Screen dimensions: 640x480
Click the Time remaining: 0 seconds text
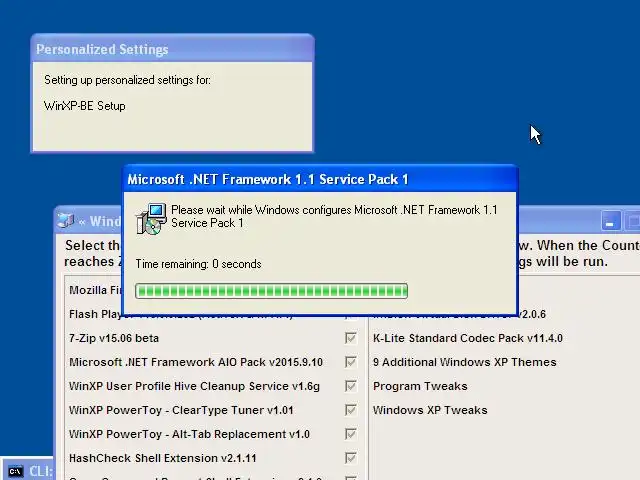click(x=198, y=264)
